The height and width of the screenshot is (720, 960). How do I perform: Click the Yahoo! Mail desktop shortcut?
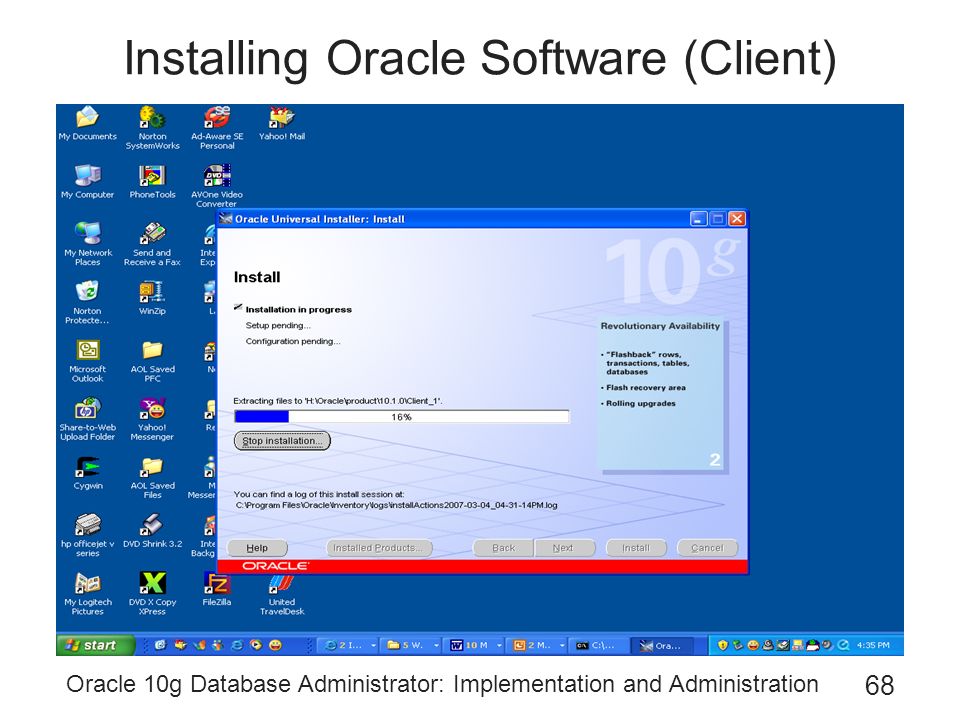point(282,122)
